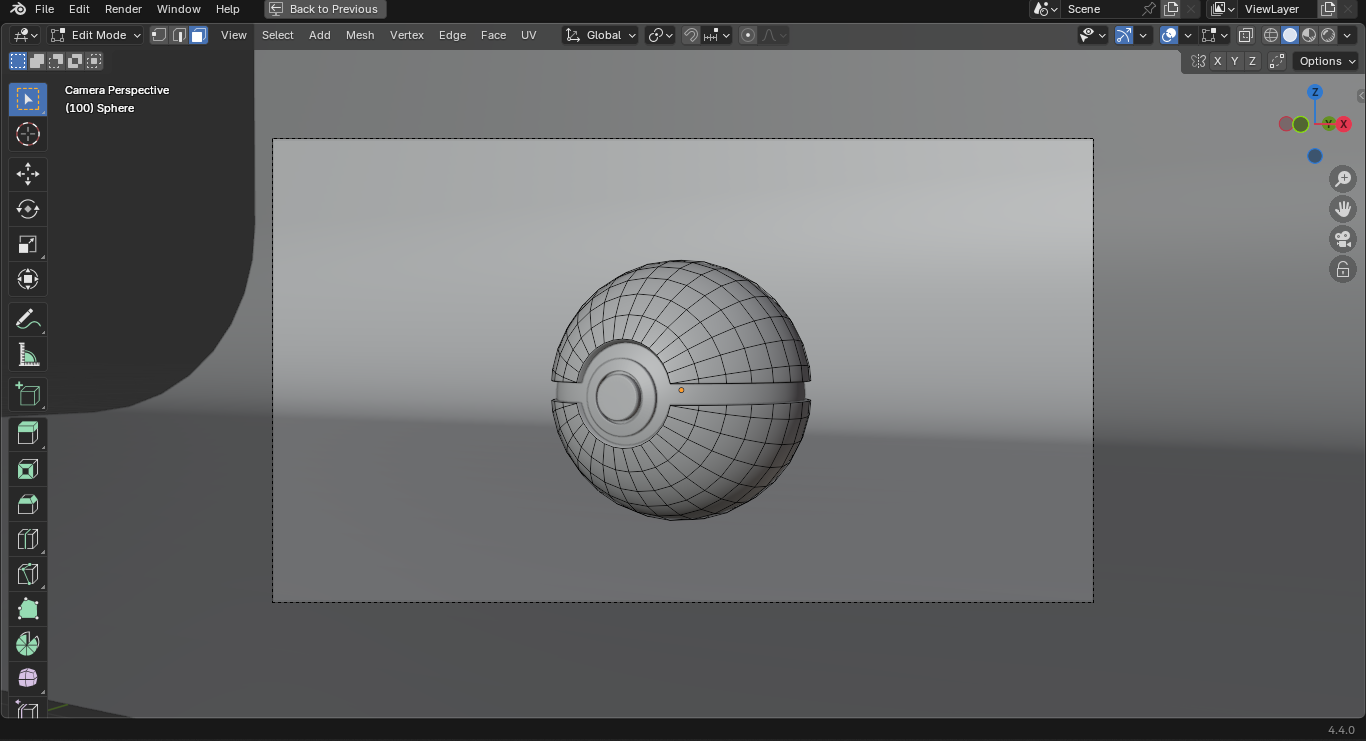Image resolution: width=1366 pixels, height=741 pixels.
Task: Click the Blender logo icon
Action: pos(18,9)
